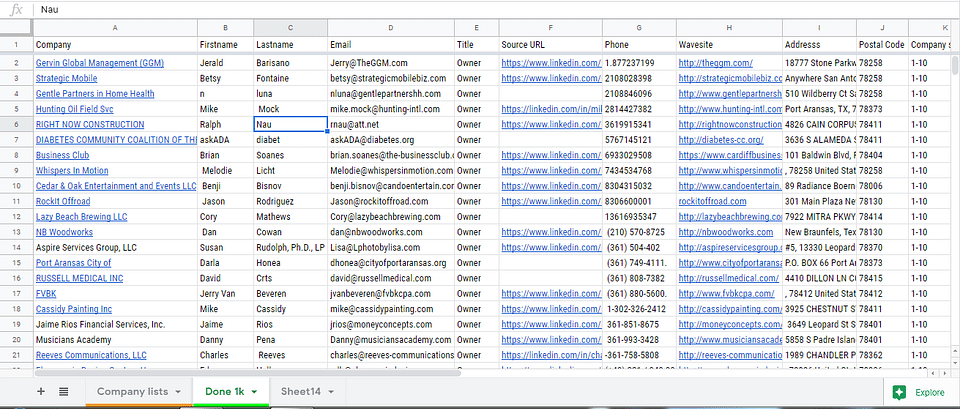
Task: Select the cell containing Barisano
Action: click(290, 63)
